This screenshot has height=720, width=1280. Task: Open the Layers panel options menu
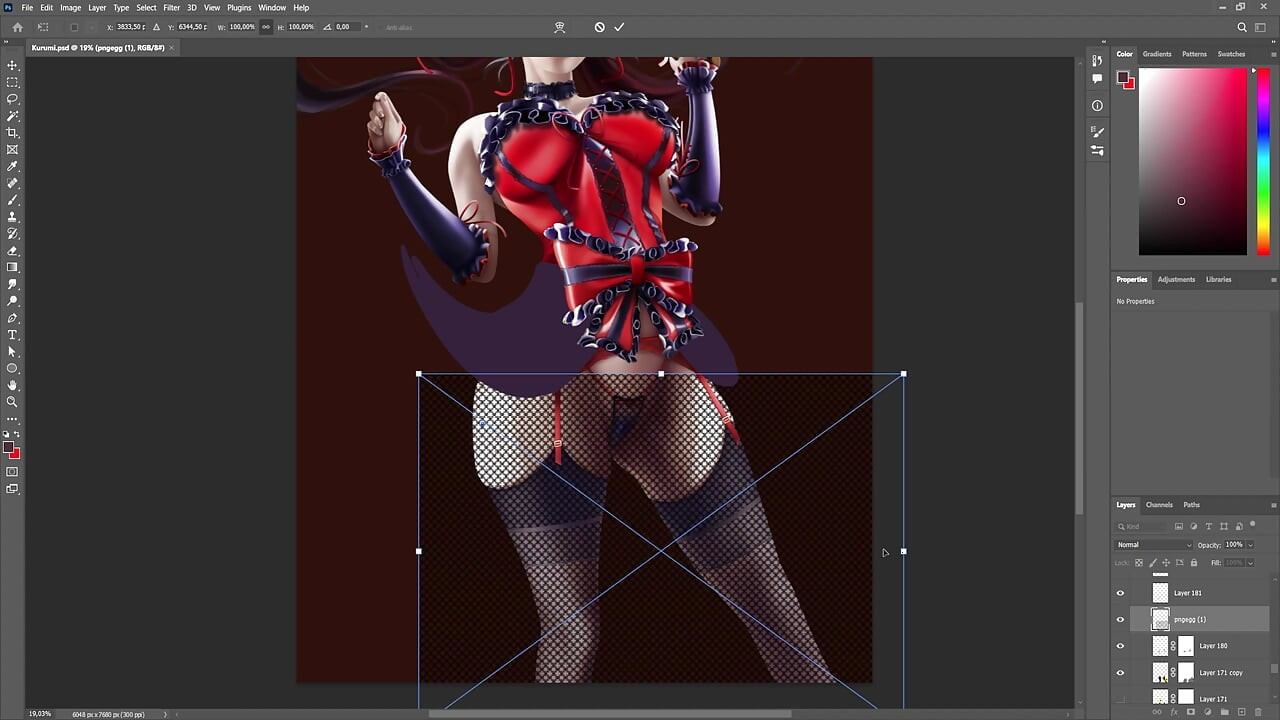(1273, 505)
